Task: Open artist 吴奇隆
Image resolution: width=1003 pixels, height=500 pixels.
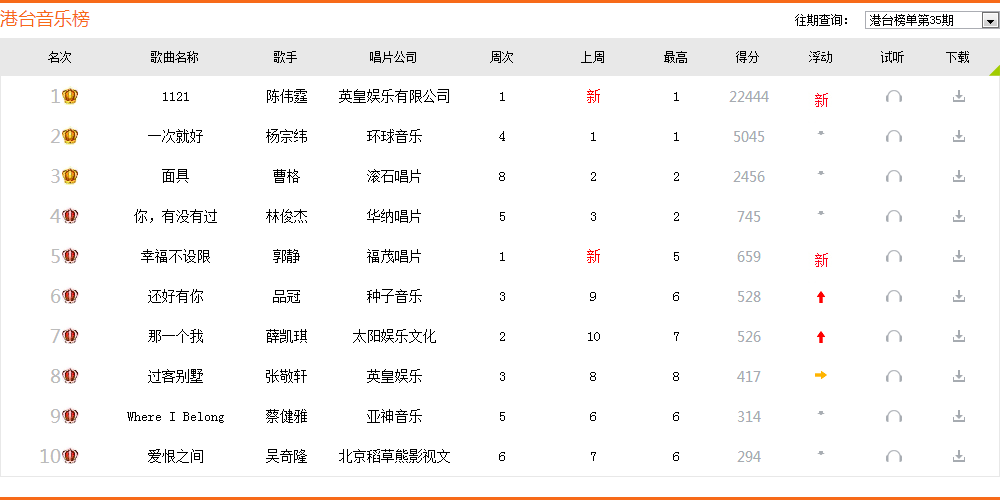Action: tap(287, 457)
